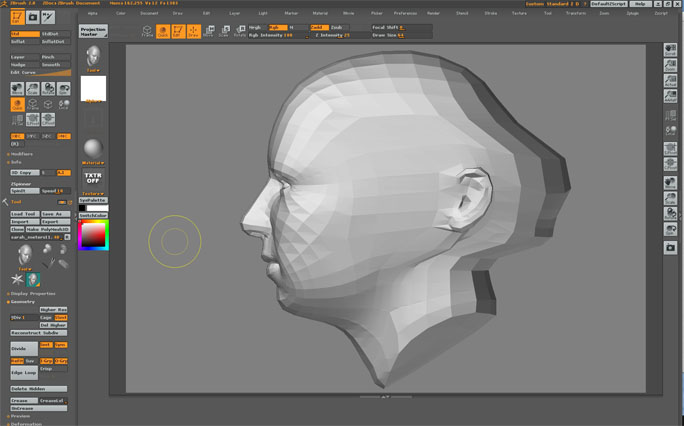Click the Local icon in left tray
This screenshot has height=426, width=684.
(64, 105)
